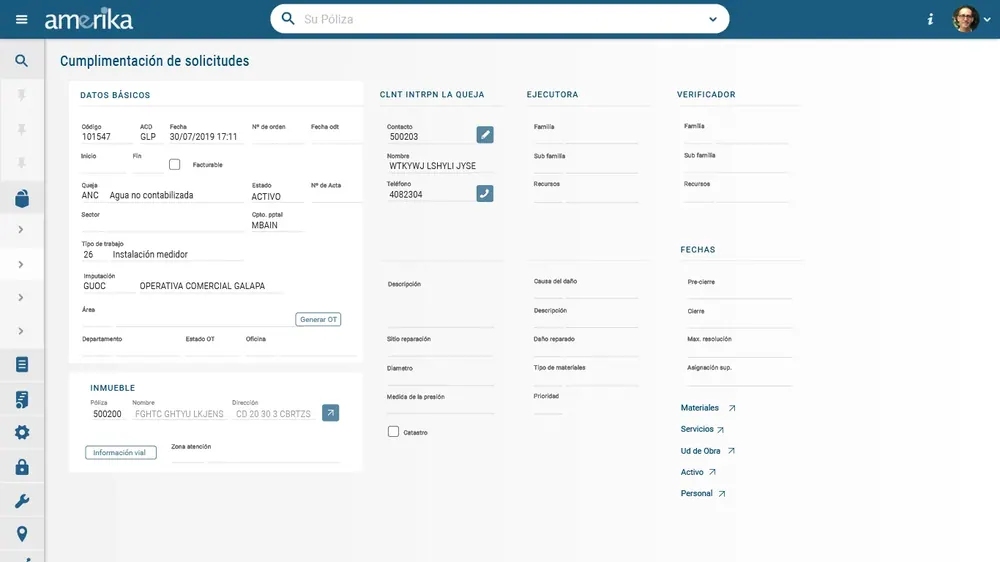Click the Su Póliza search field

click(499, 19)
